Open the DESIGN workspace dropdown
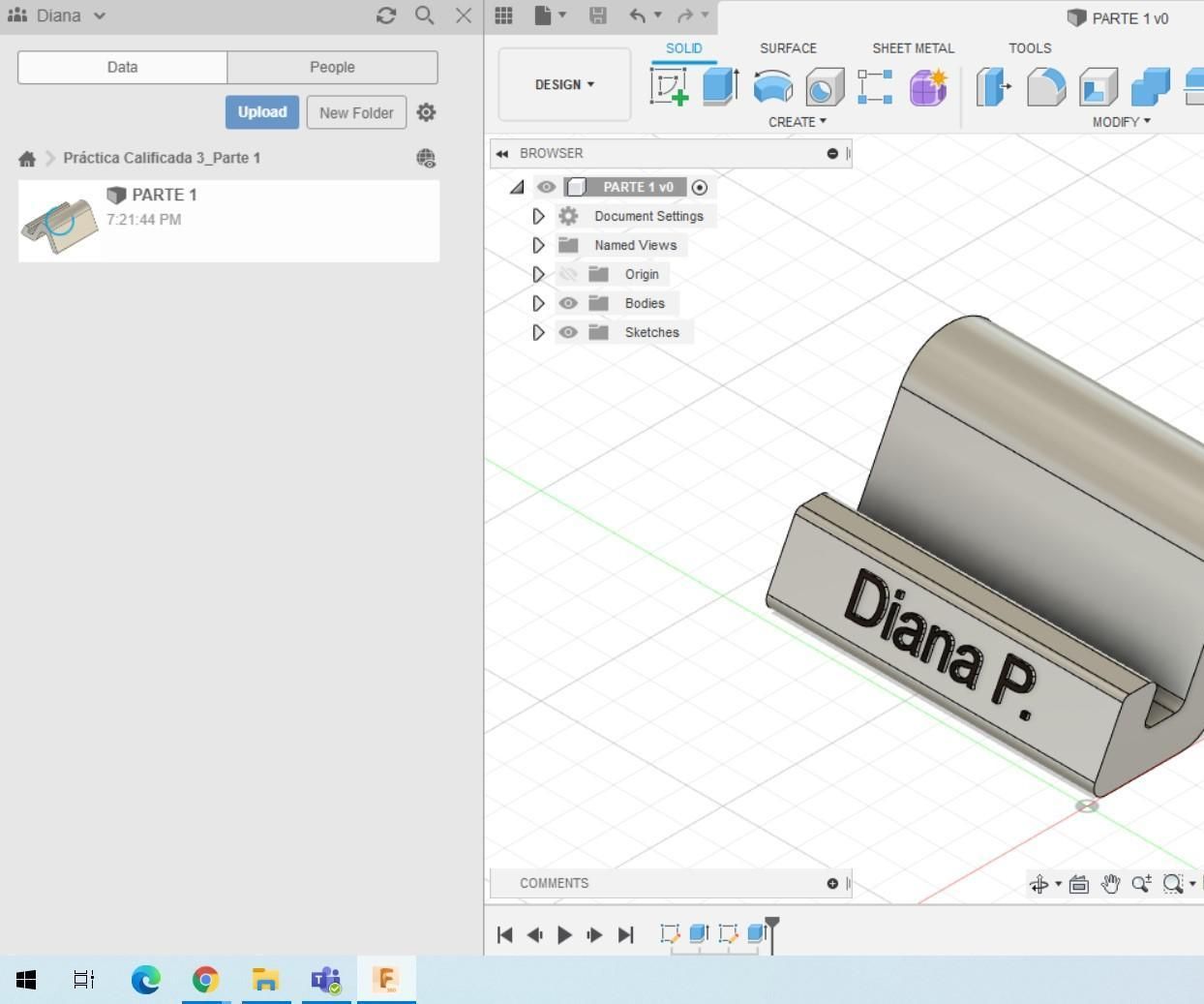 tap(564, 84)
